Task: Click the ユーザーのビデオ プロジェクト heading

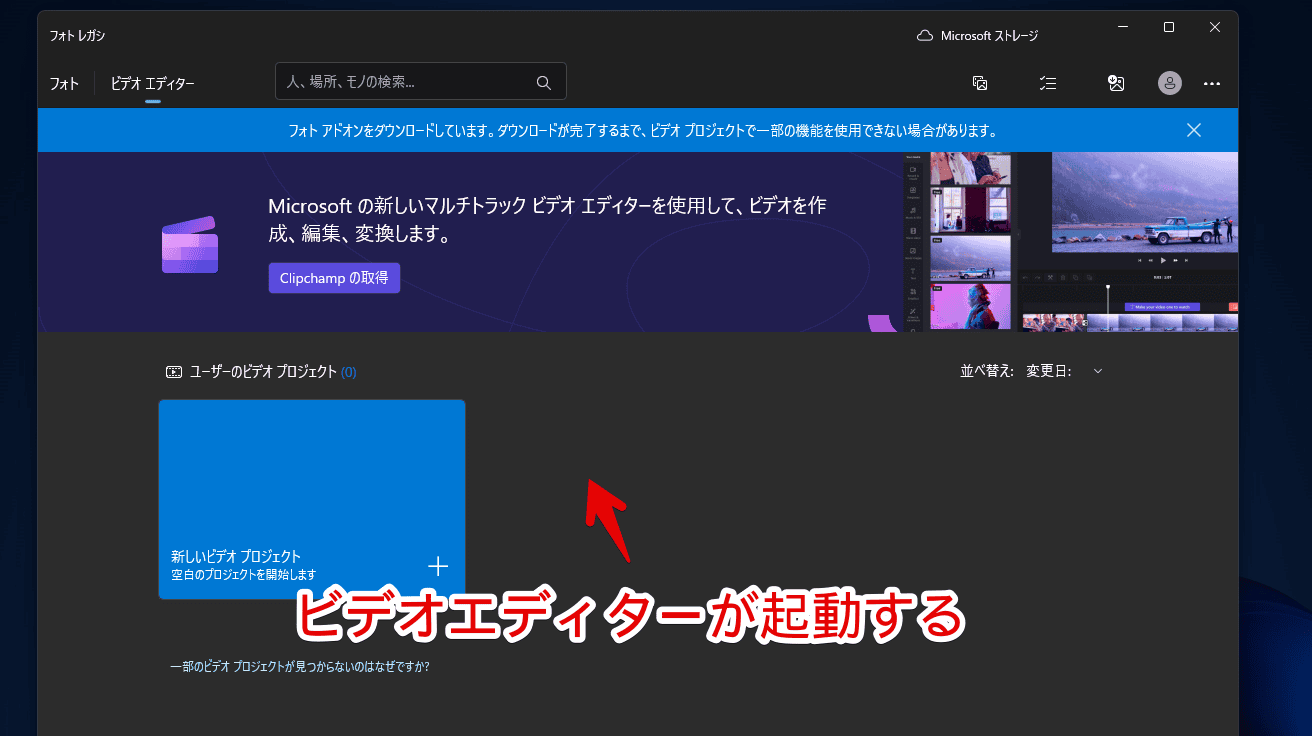Action: click(x=263, y=372)
